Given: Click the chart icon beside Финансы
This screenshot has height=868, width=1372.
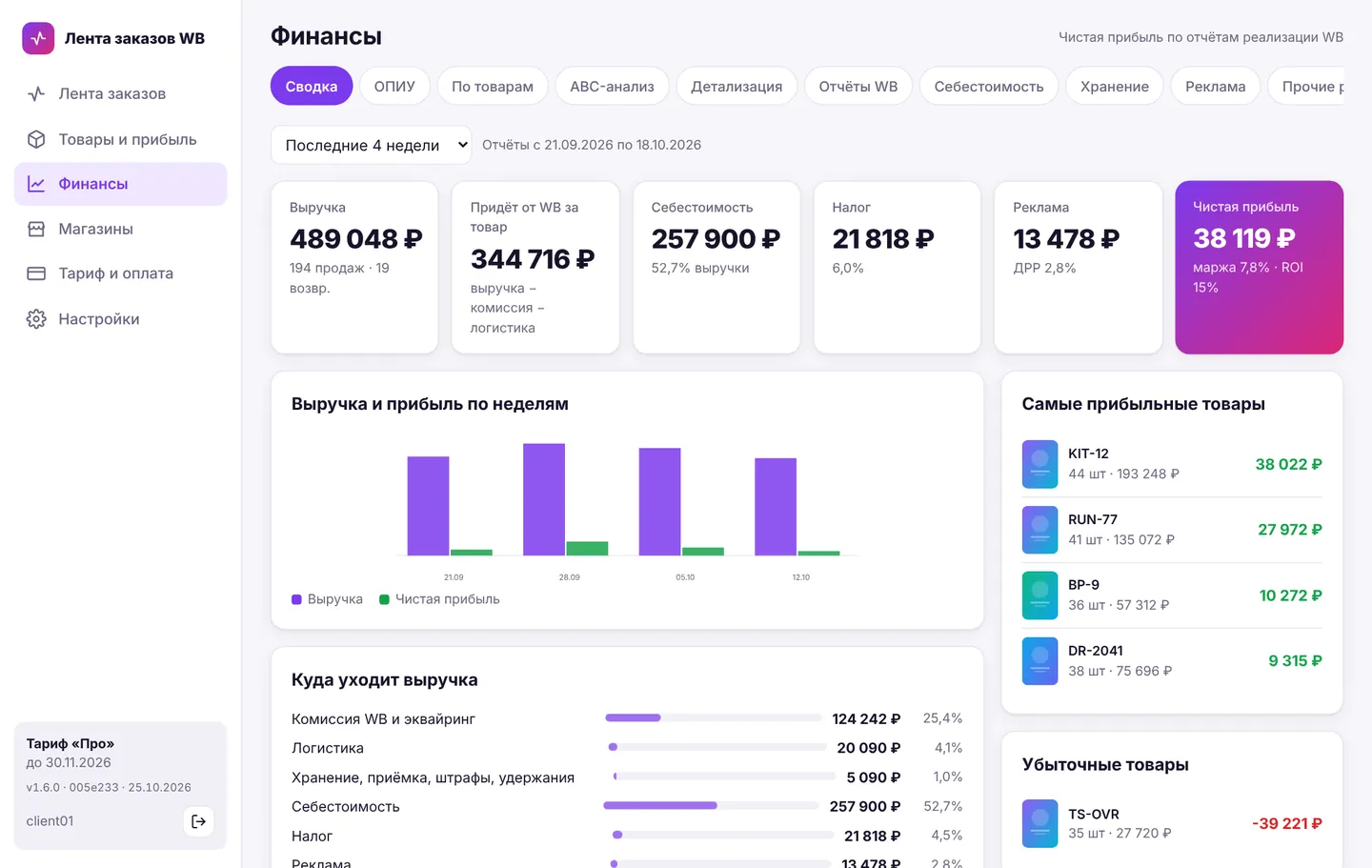Looking at the screenshot, I should [x=36, y=184].
